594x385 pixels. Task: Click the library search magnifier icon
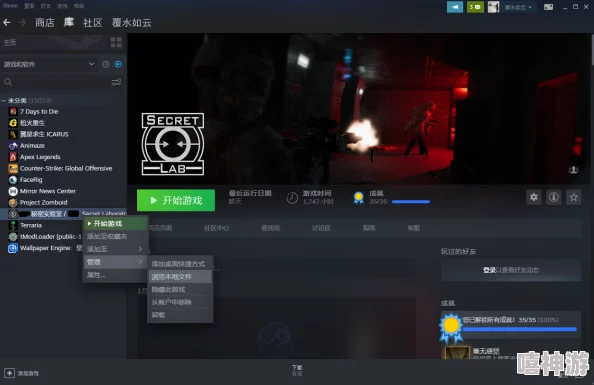tap(8, 82)
